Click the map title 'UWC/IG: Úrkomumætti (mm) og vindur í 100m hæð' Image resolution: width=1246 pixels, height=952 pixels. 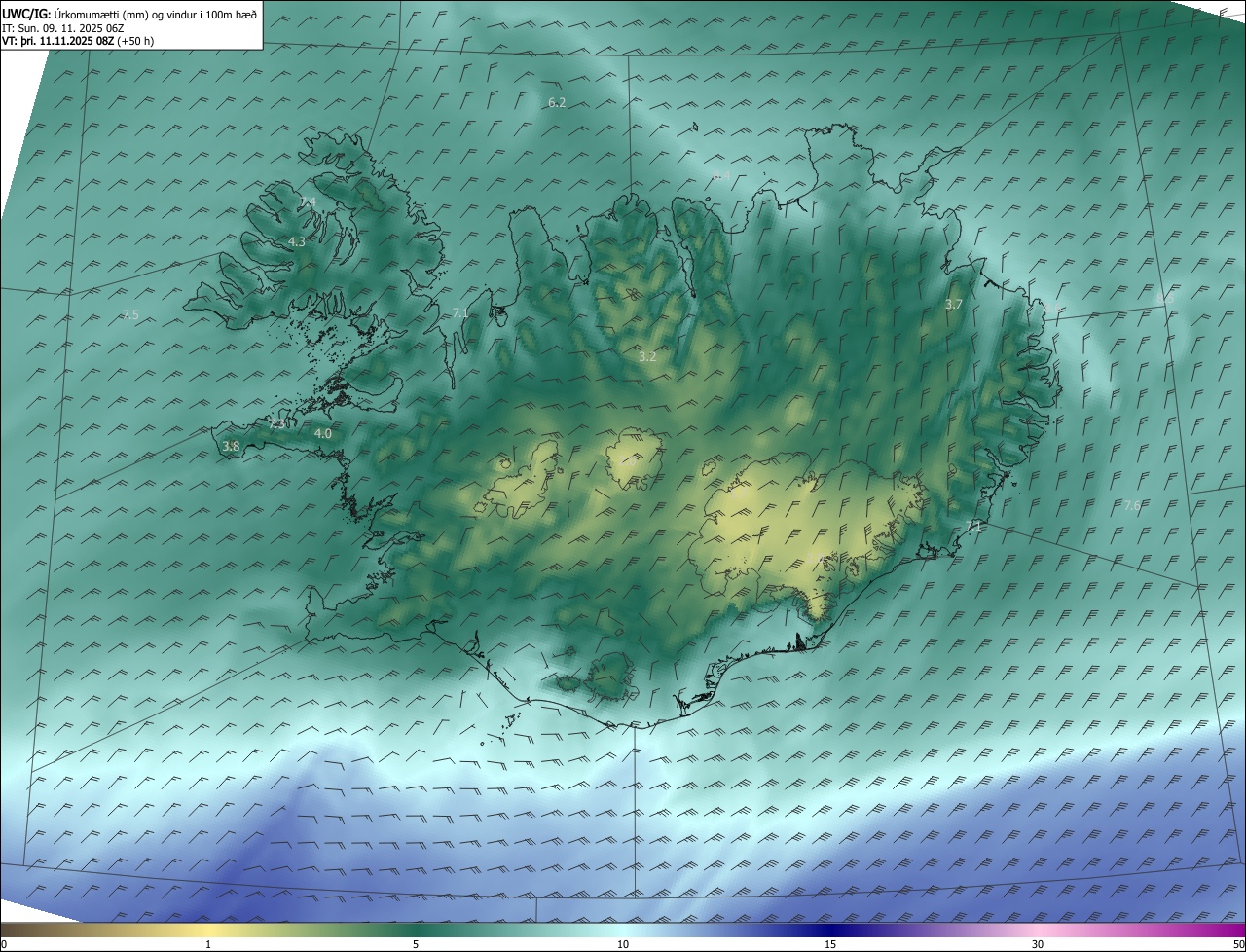(129, 14)
